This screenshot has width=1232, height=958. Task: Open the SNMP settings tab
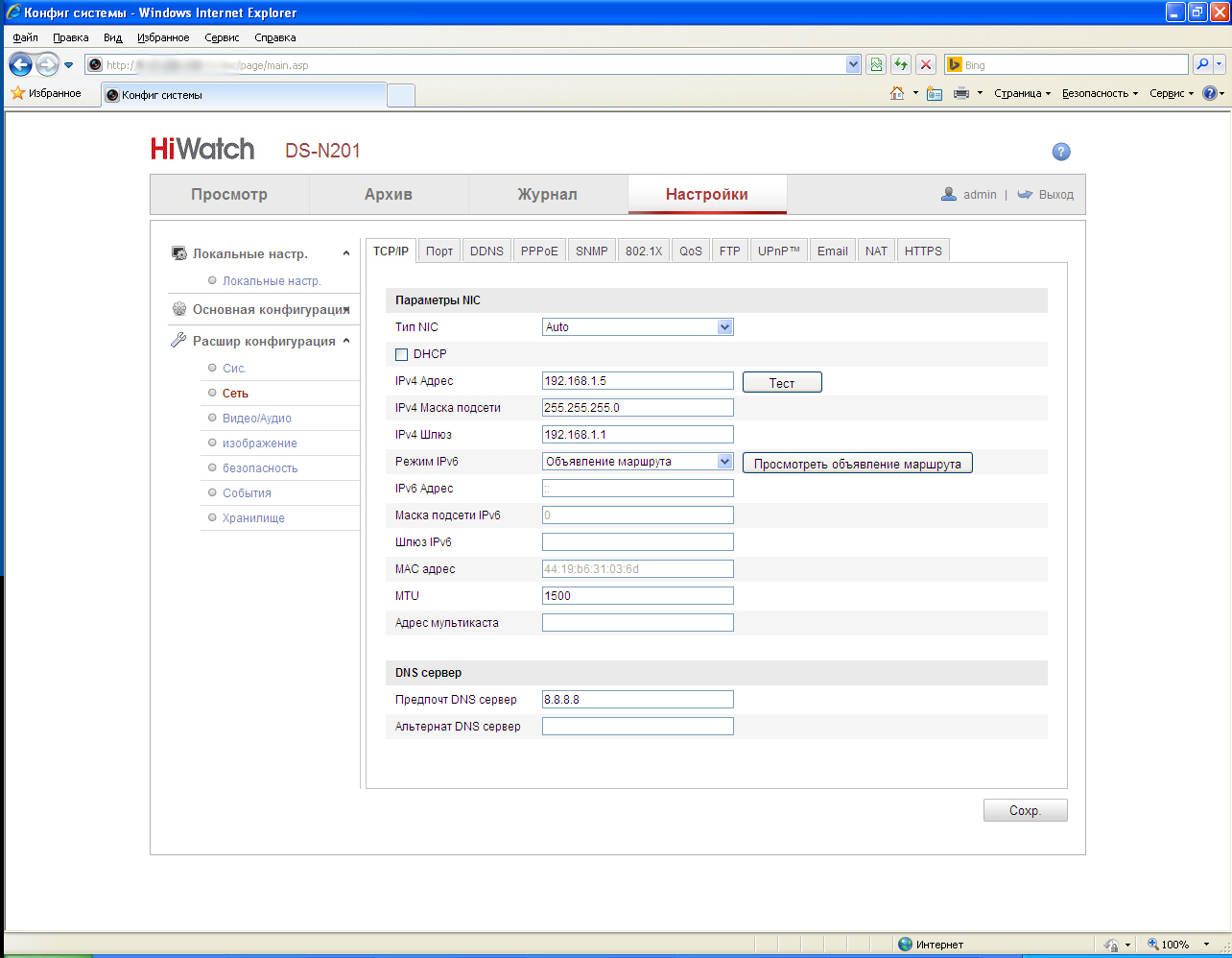[x=592, y=251]
